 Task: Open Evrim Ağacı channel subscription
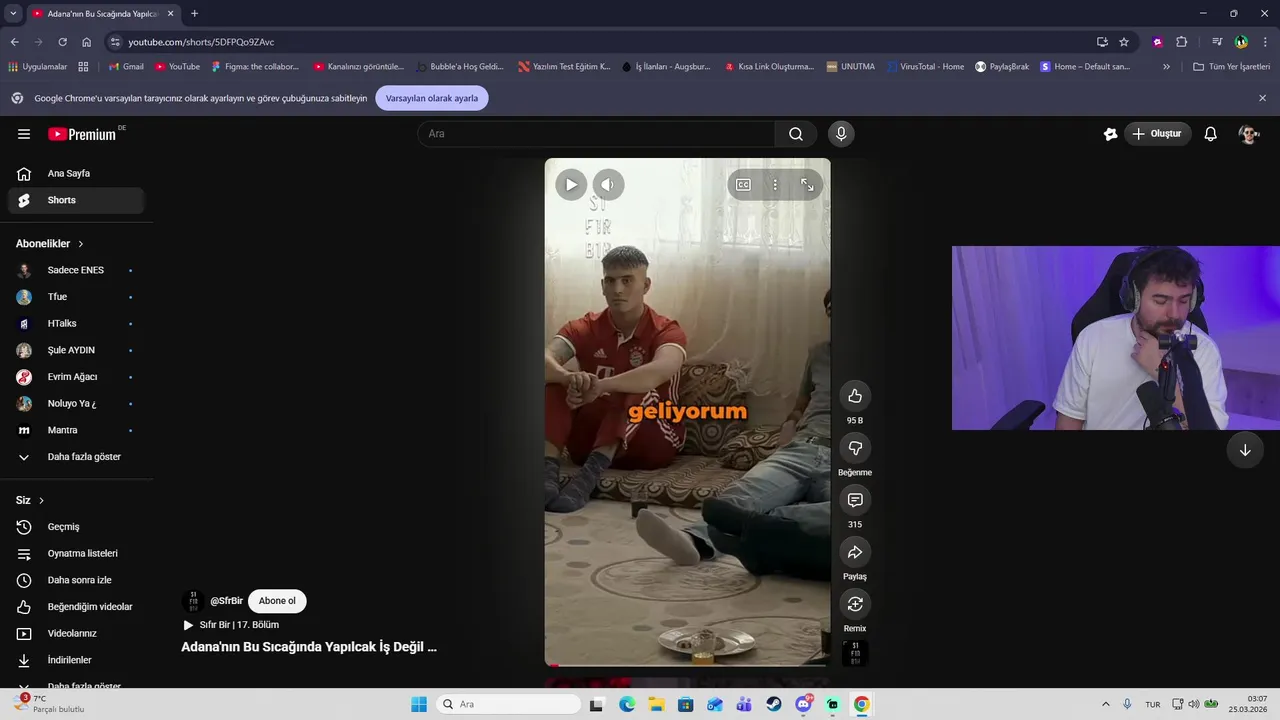coord(76,377)
